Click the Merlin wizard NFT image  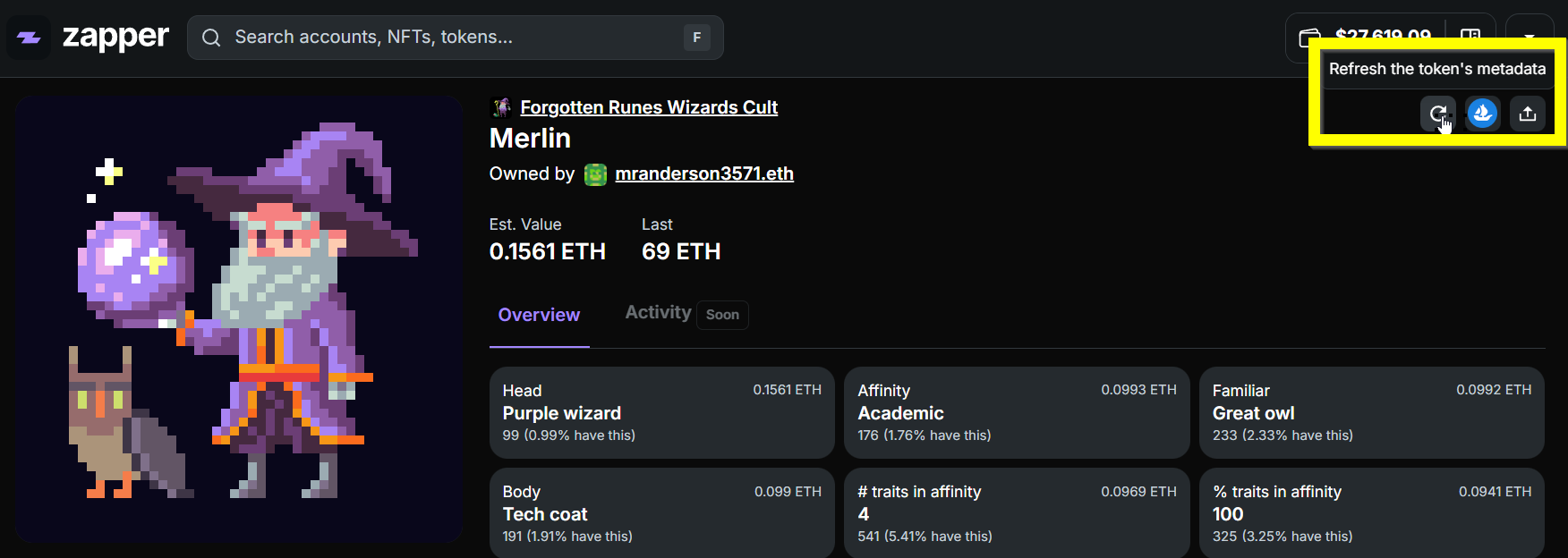coord(239,319)
